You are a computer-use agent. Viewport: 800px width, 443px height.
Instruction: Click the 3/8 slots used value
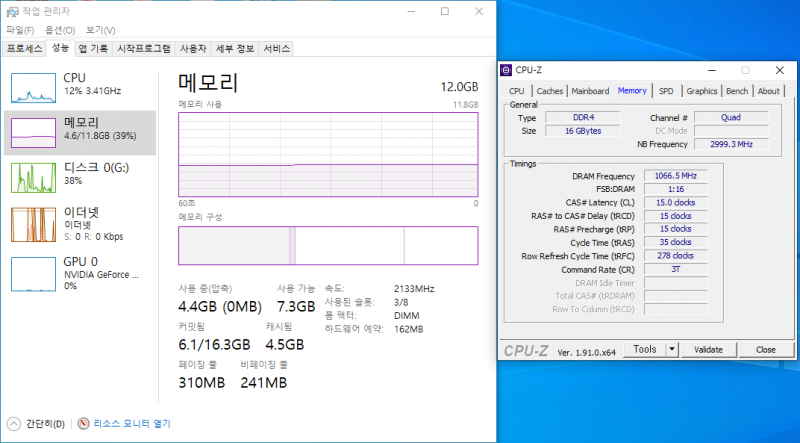[401, 302]
